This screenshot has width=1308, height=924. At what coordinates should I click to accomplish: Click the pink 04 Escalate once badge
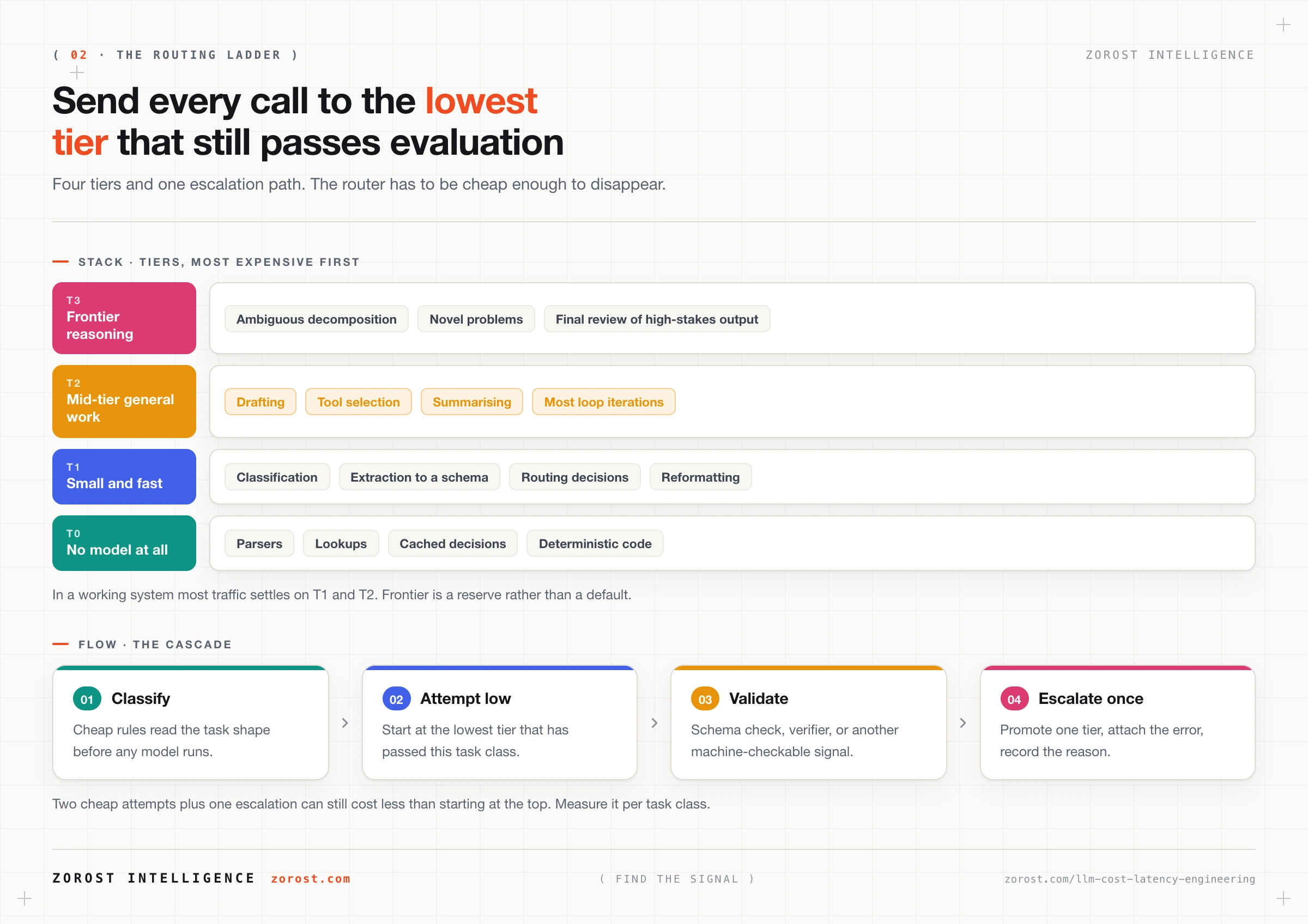(x=1014, y=699)
